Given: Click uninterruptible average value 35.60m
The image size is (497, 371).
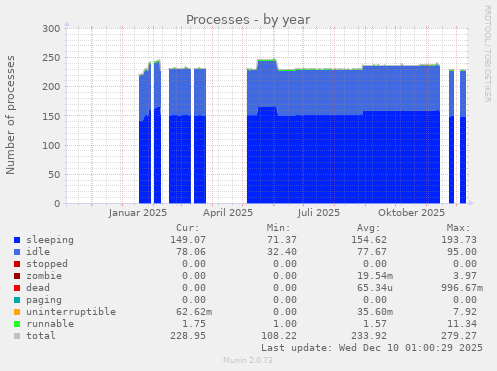Looking at the screenshot, I should coord(375,312).
